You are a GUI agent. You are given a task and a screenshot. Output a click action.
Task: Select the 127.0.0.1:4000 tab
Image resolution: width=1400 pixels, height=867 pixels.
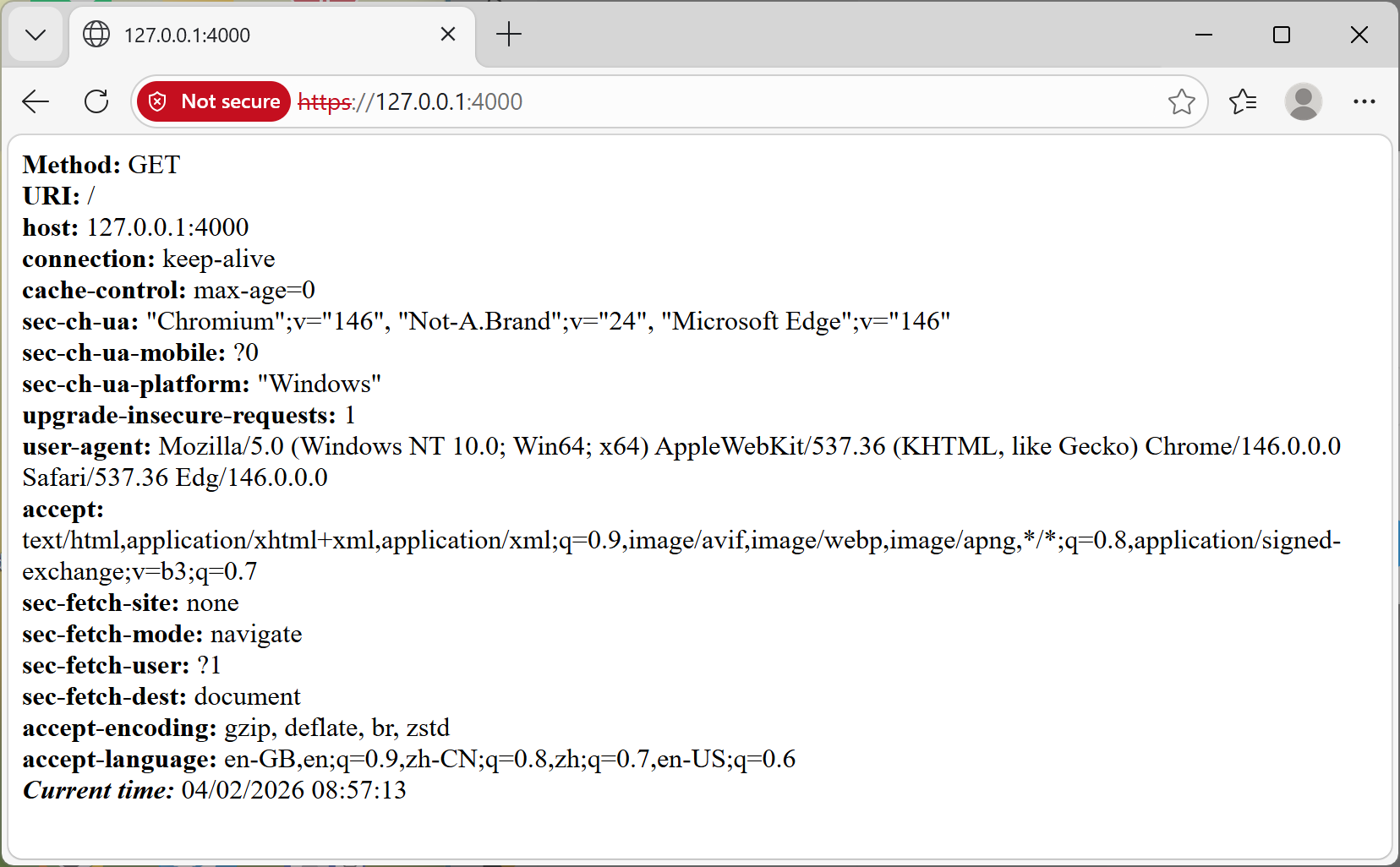254,35
